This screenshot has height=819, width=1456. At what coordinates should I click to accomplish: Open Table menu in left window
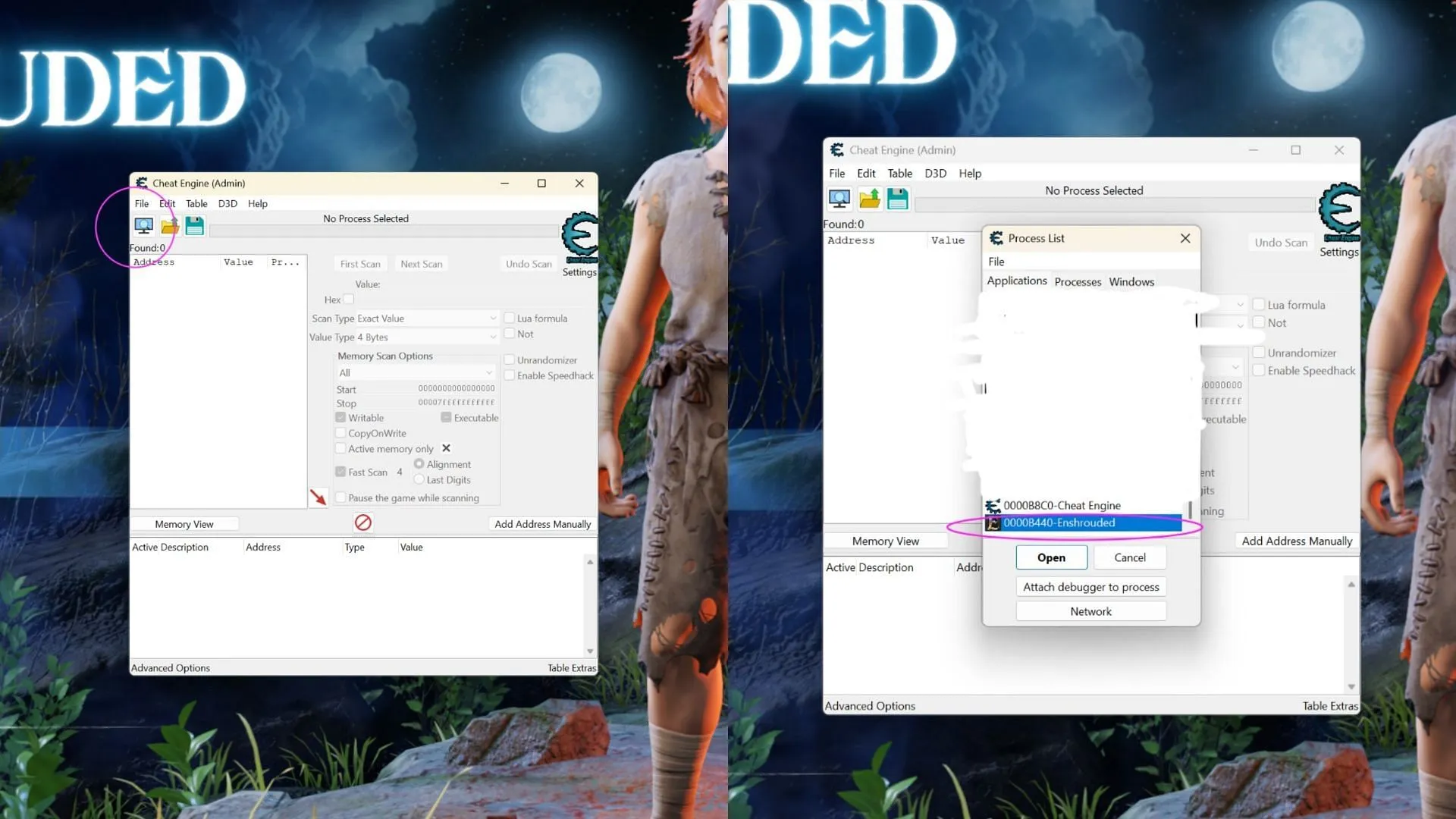(x=196, y=203)
